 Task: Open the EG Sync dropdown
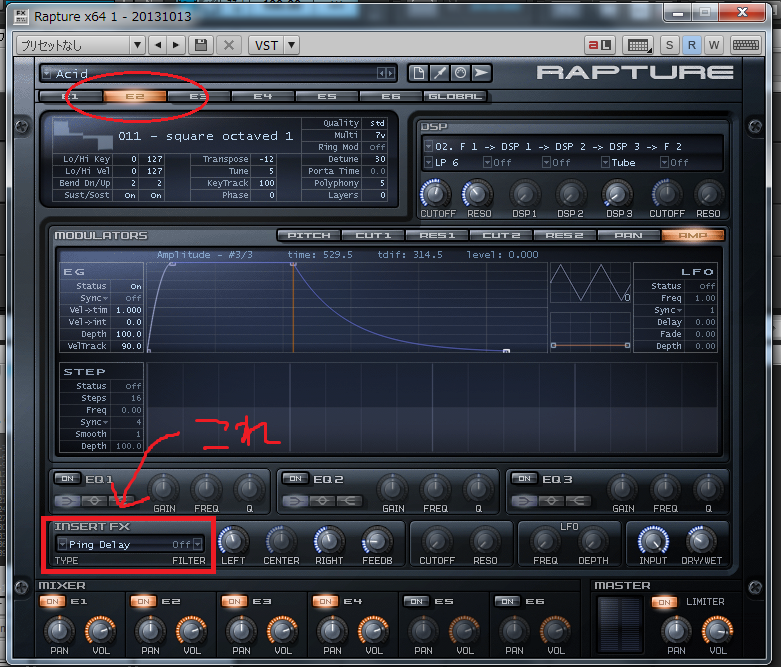(94, 298)
